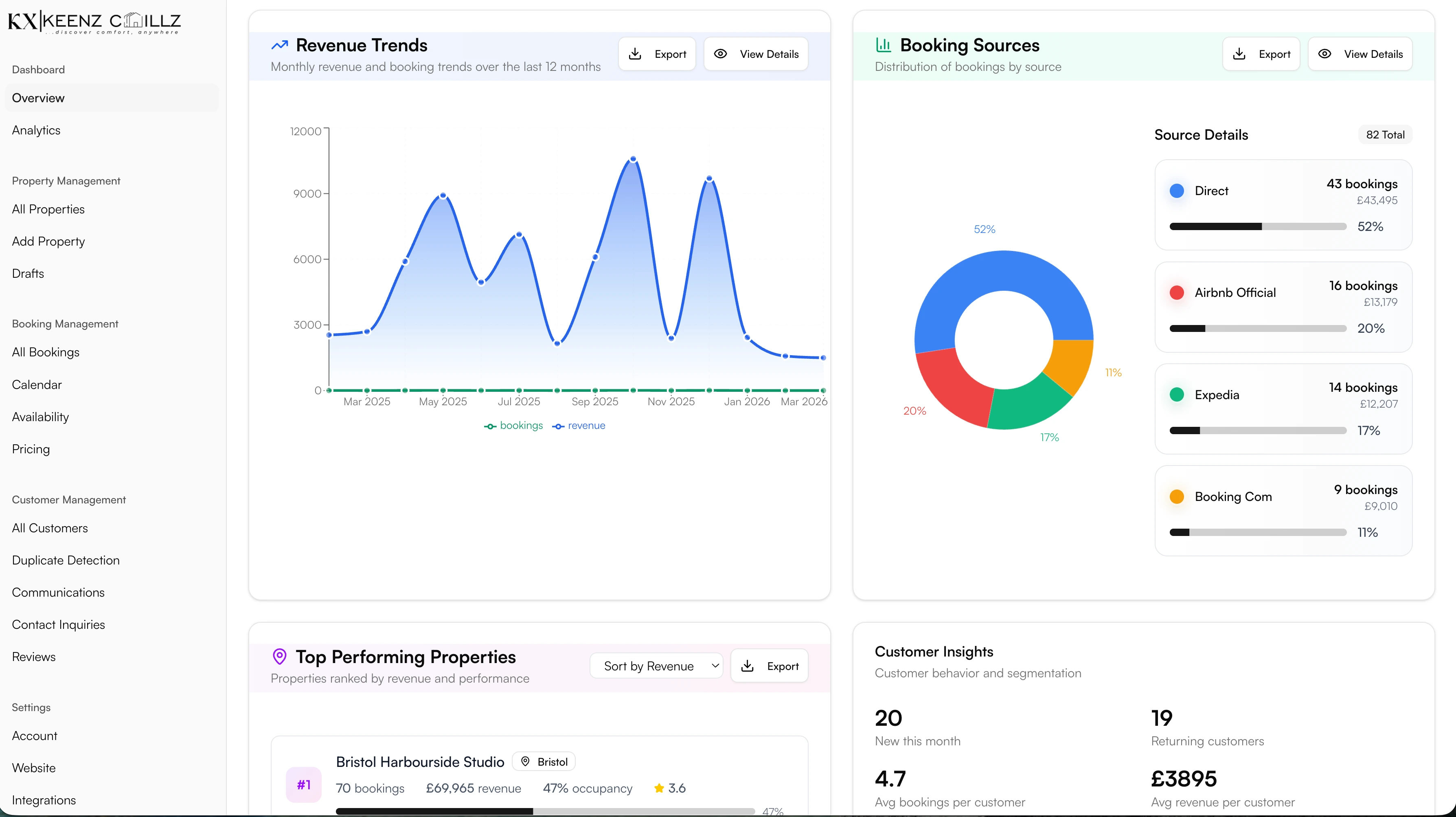This screenshot has width=1456, height=817.
Task: Click the Add Property link
Action: pos(48,242)
